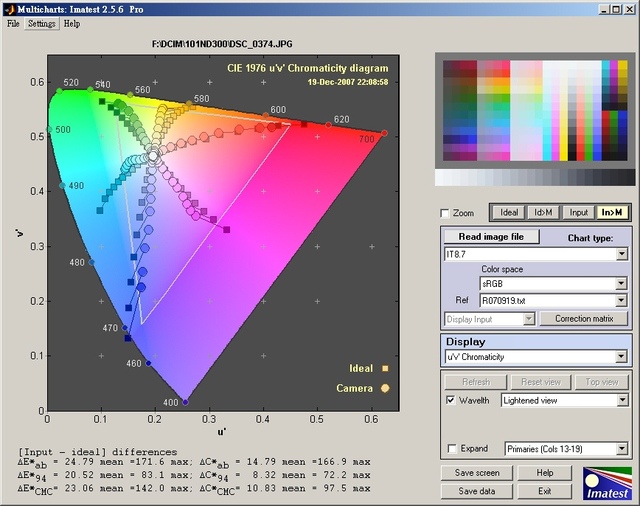Click the 480 nm wavelength marker
This screenshot has height=506, width=640.
[92, 262]
